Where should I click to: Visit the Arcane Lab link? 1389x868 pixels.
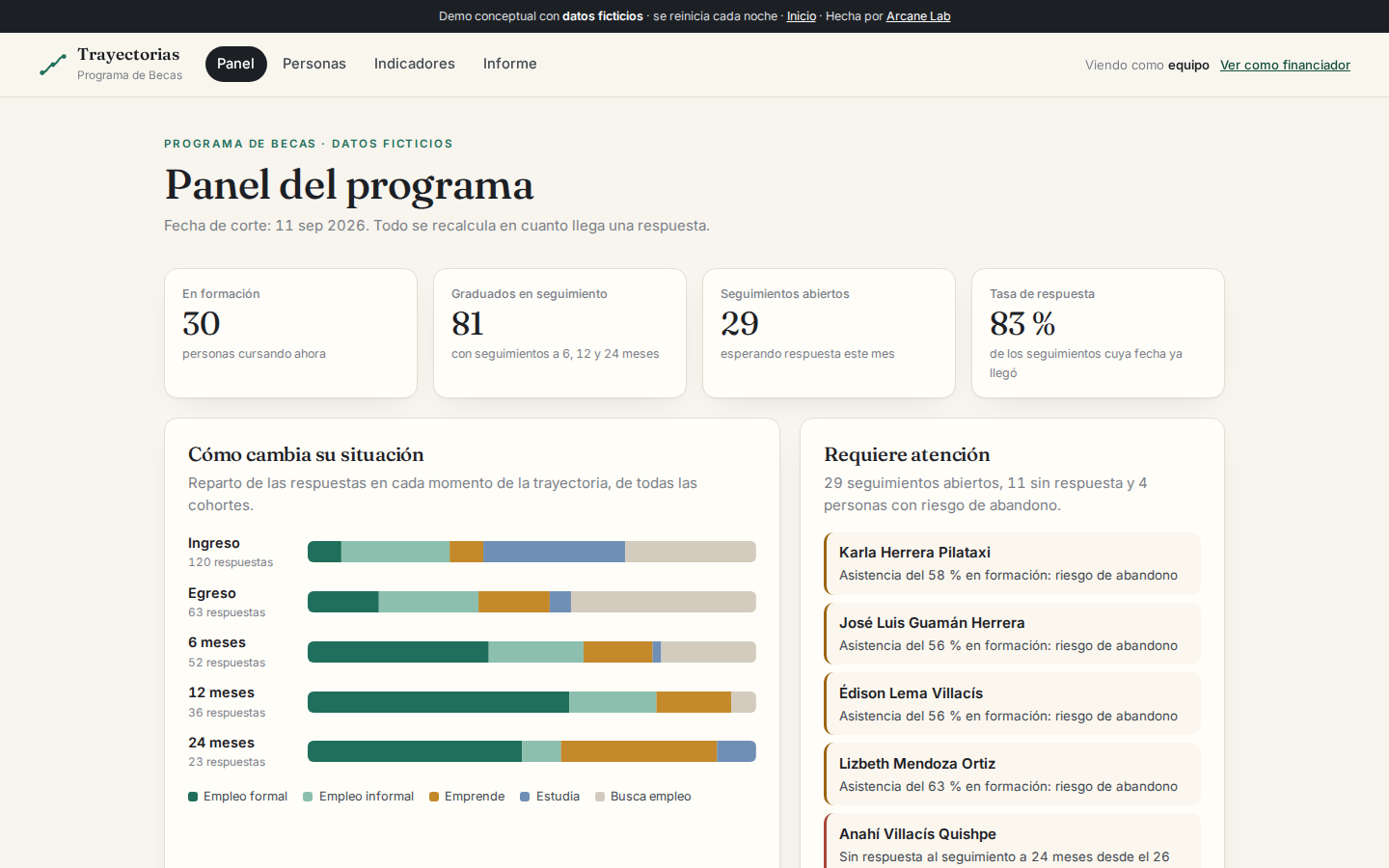click(918, 16)
